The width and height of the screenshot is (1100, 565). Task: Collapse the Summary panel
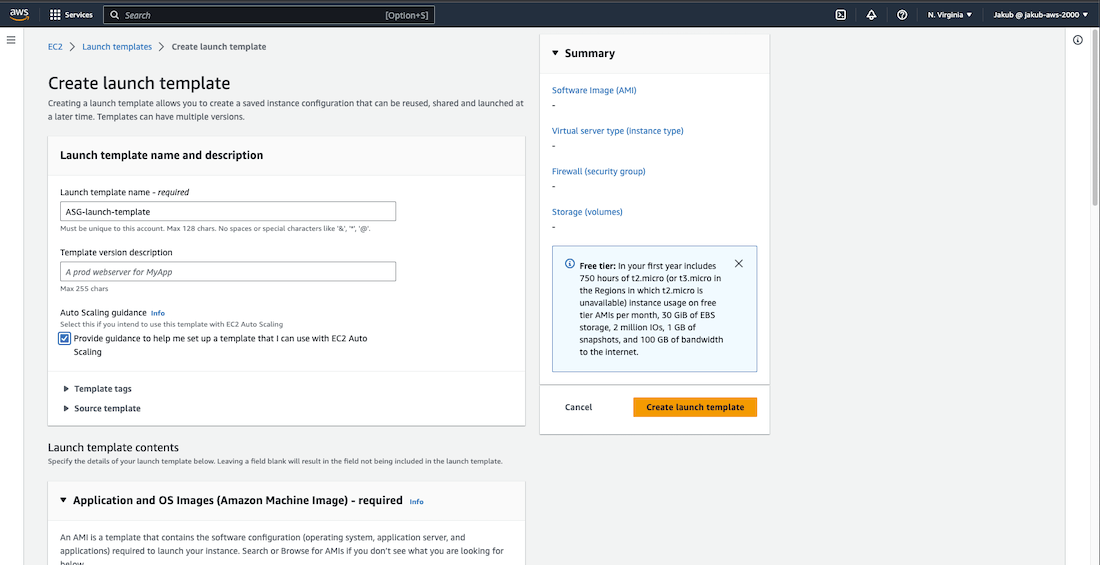[555, 53]
